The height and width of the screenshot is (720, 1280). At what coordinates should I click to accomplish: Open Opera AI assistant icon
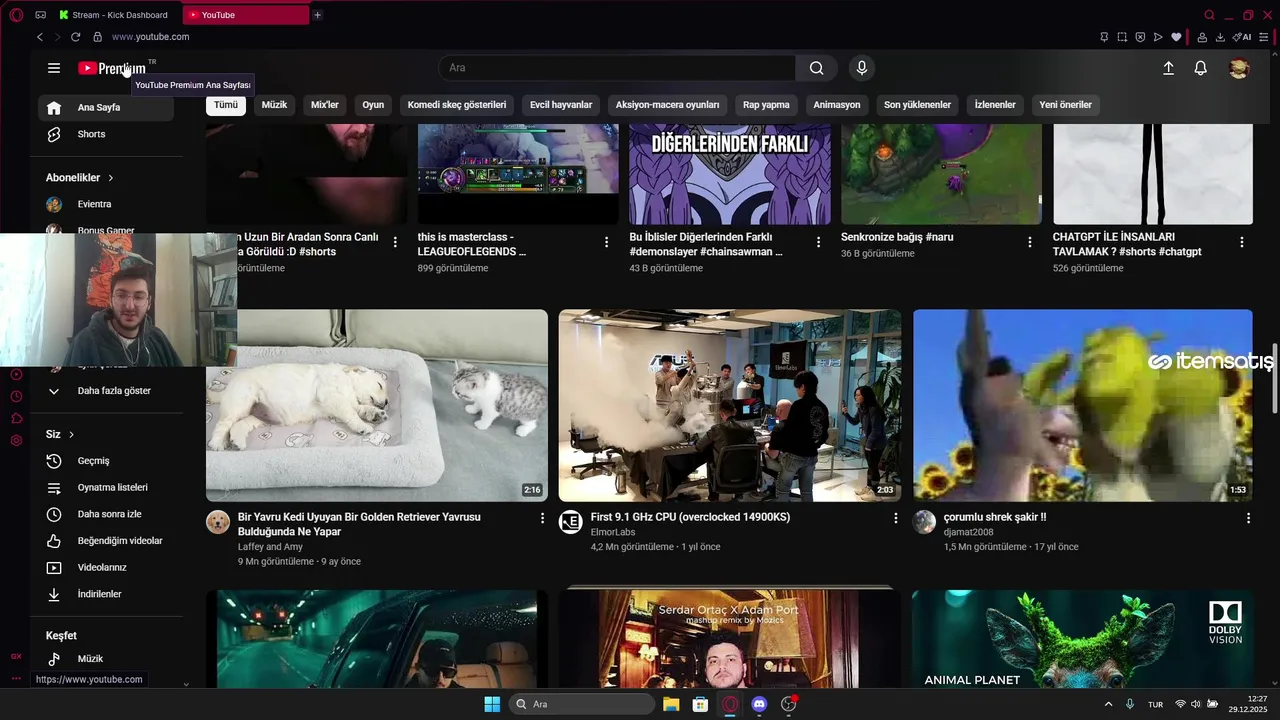click(x=1243, y=37)
